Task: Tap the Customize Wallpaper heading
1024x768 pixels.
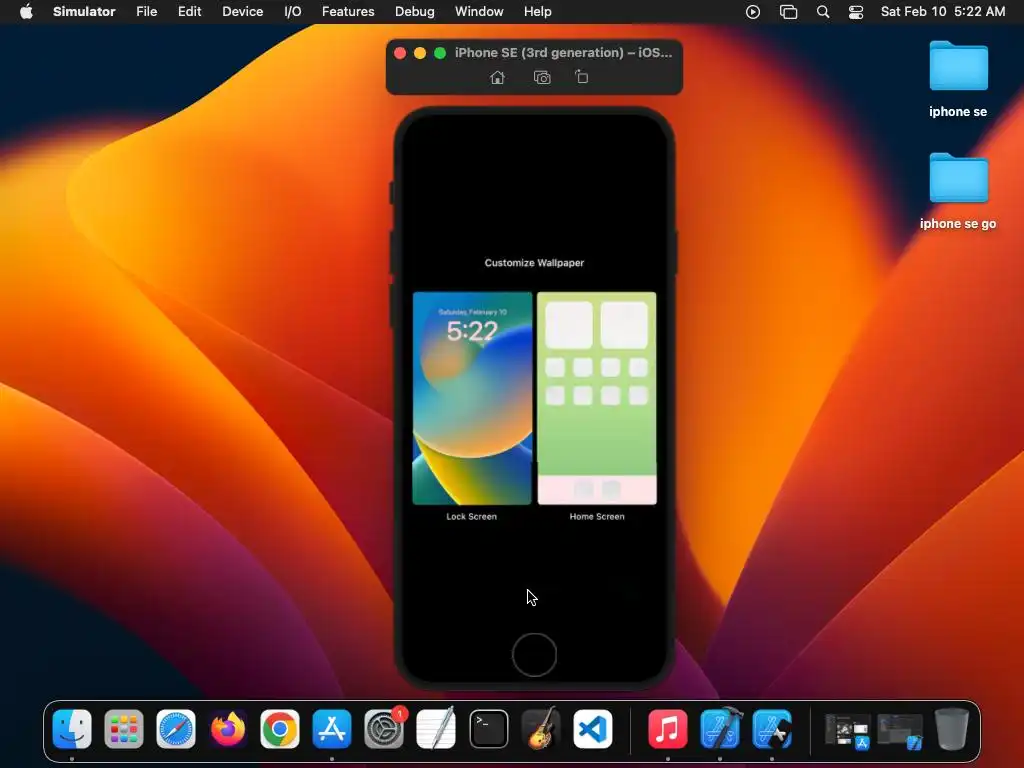Action: [534, 263]
